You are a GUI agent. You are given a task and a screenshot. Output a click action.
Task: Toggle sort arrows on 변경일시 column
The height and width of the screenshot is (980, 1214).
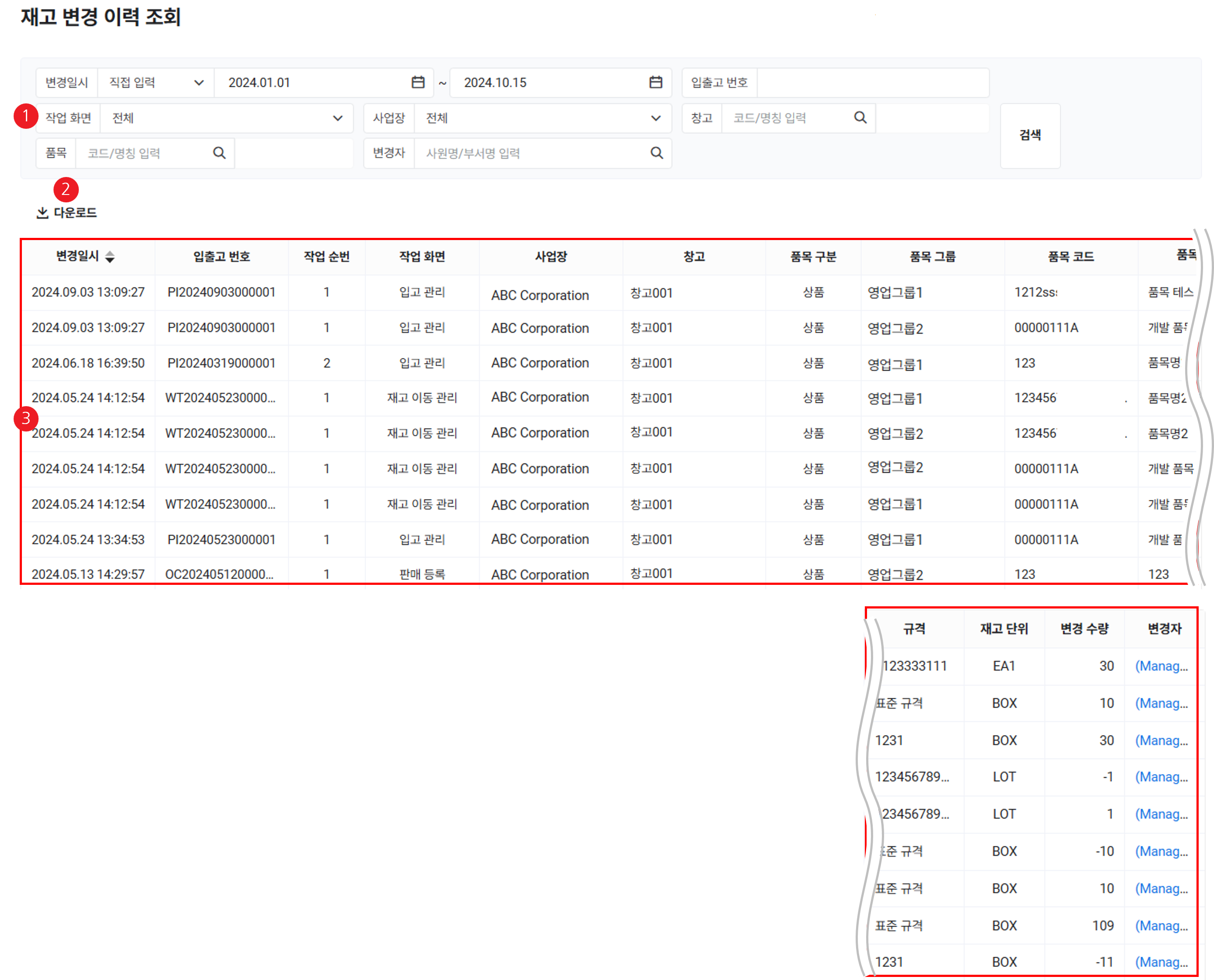click(x=110, y=257)
